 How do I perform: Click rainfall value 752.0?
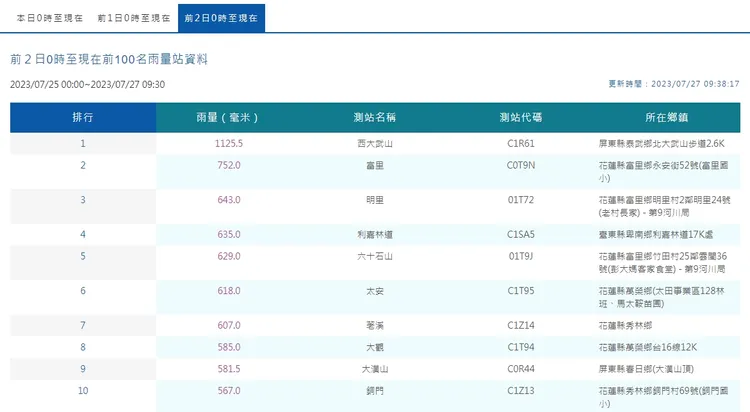click(229, 165)
